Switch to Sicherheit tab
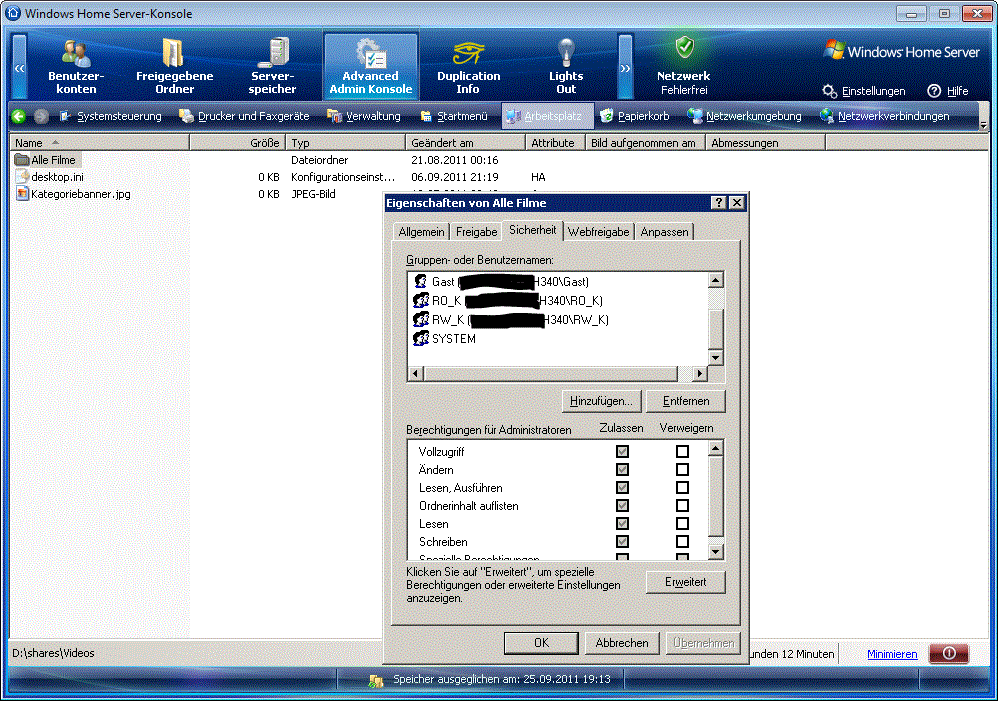Image resolution: width=998 pixels, height=701 pixels. coord(533,230)
